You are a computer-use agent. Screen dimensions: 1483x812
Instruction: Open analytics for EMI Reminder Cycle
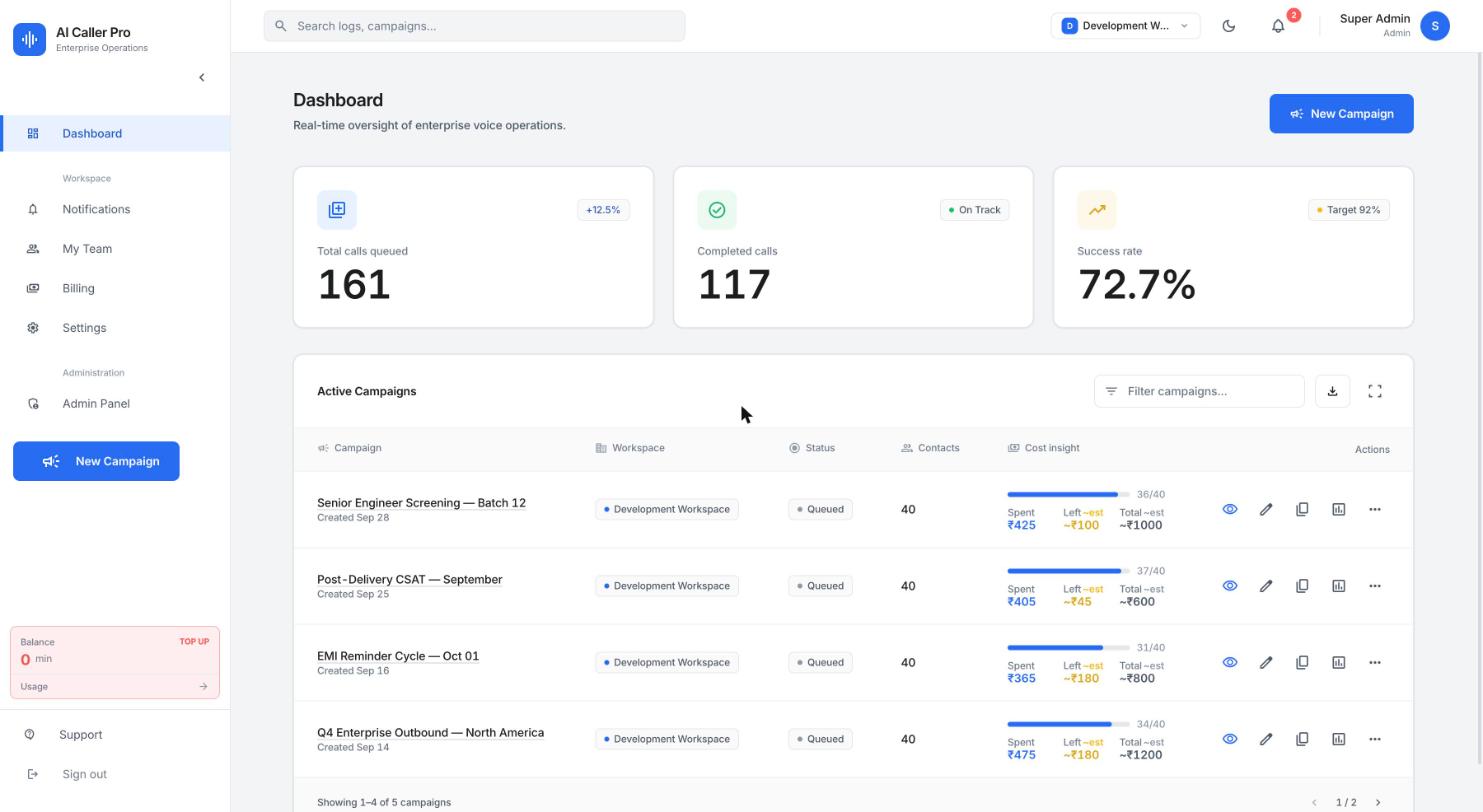coord(1338,662)
